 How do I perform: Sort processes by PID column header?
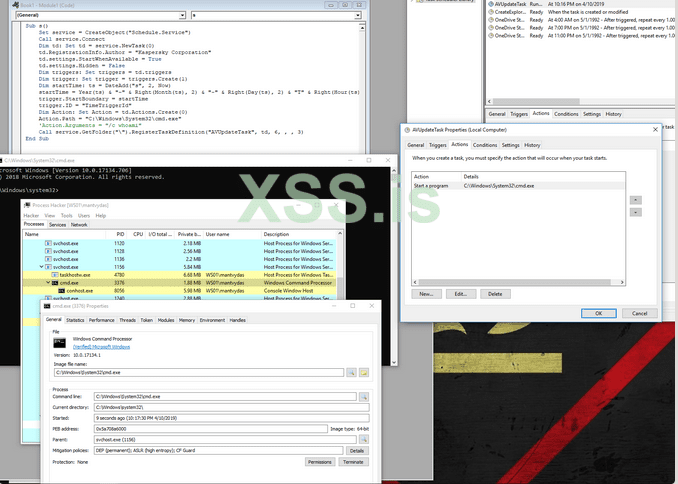pos(116,234)
